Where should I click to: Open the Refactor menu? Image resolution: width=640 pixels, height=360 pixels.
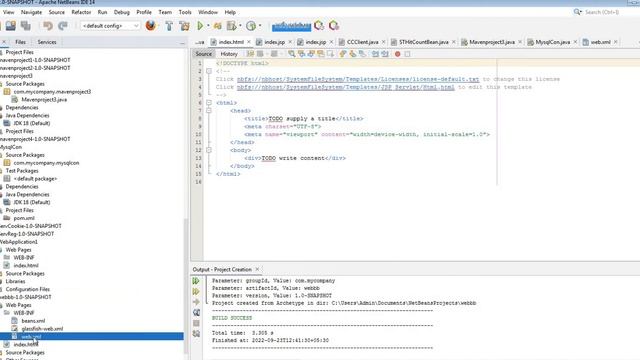coord(81,12)
